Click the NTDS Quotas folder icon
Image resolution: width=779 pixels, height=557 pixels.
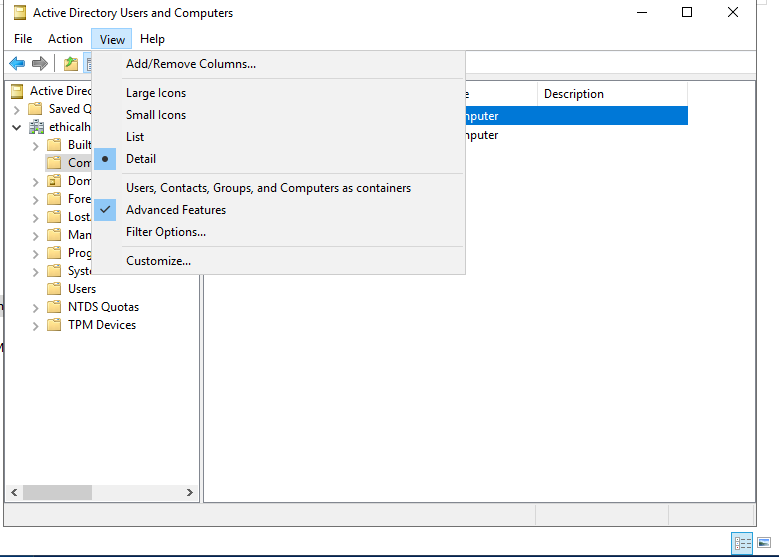pos(54,307)
